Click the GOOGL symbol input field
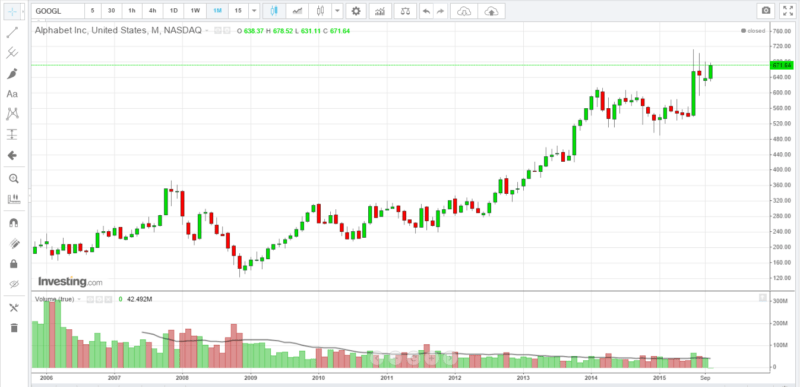The width and height of the screenshot is (800, 387). coord(58,11)
